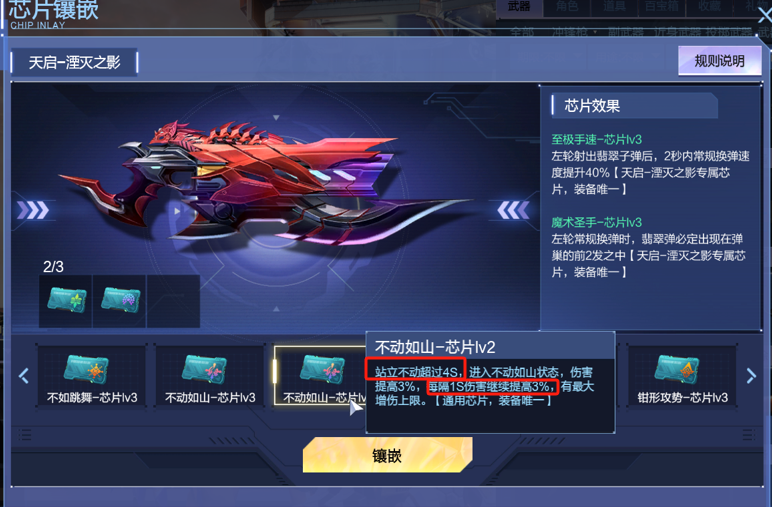Select the 钳形攻势-芯片lv3 chip

(682, 375)
